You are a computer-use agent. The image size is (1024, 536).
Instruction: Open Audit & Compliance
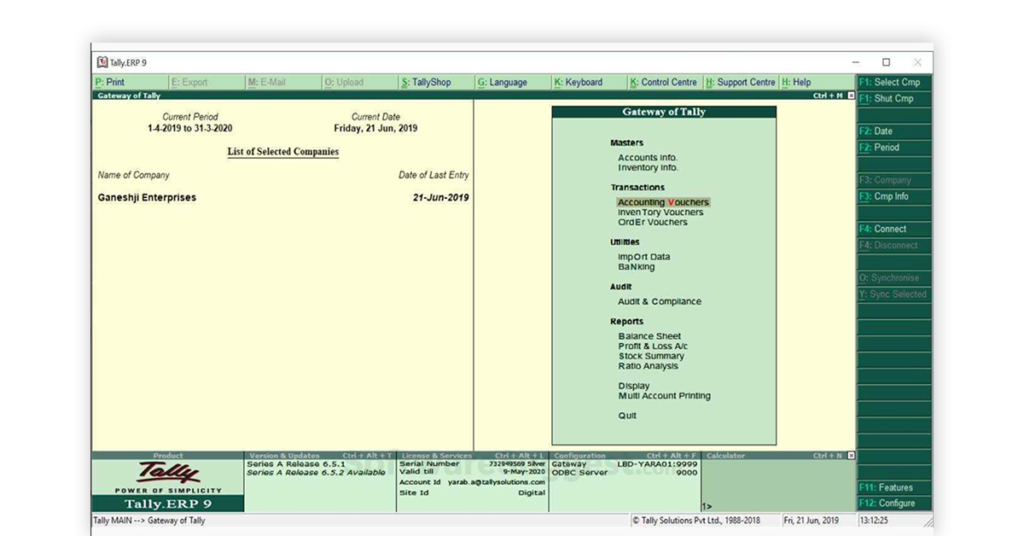pyautogui.click(x=660, y=302)
